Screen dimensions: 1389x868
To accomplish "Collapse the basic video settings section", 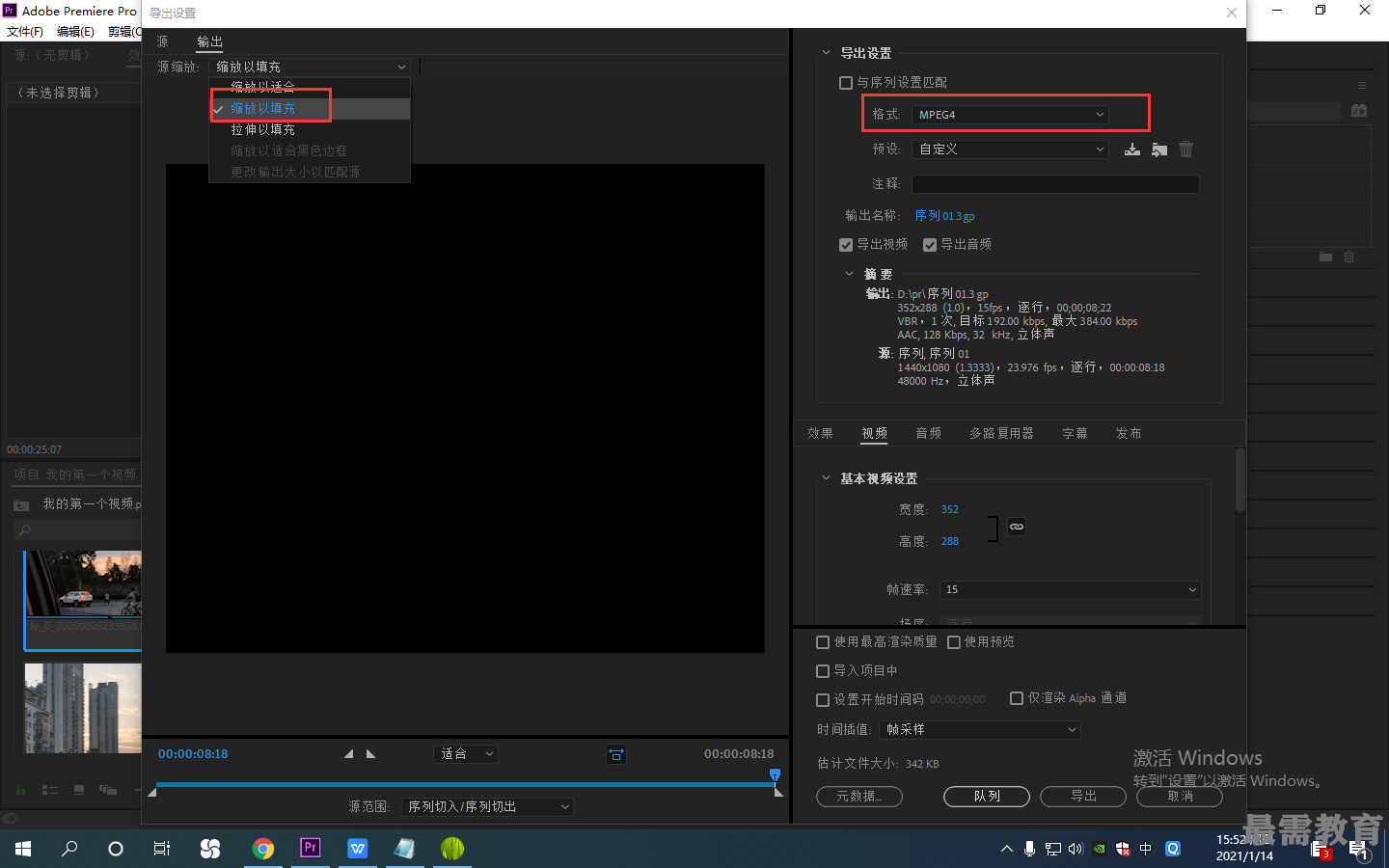I will [x=826, y=478].
